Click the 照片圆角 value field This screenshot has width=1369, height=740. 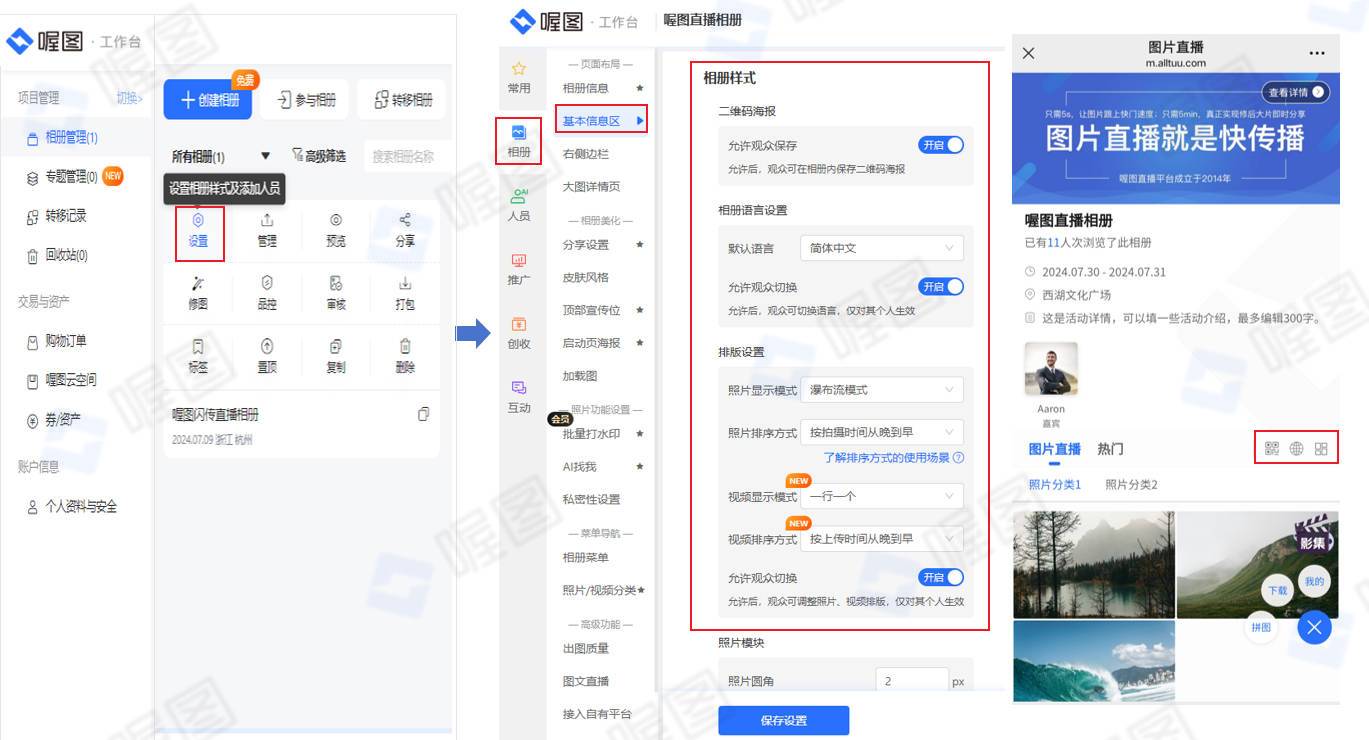[911, 681]
